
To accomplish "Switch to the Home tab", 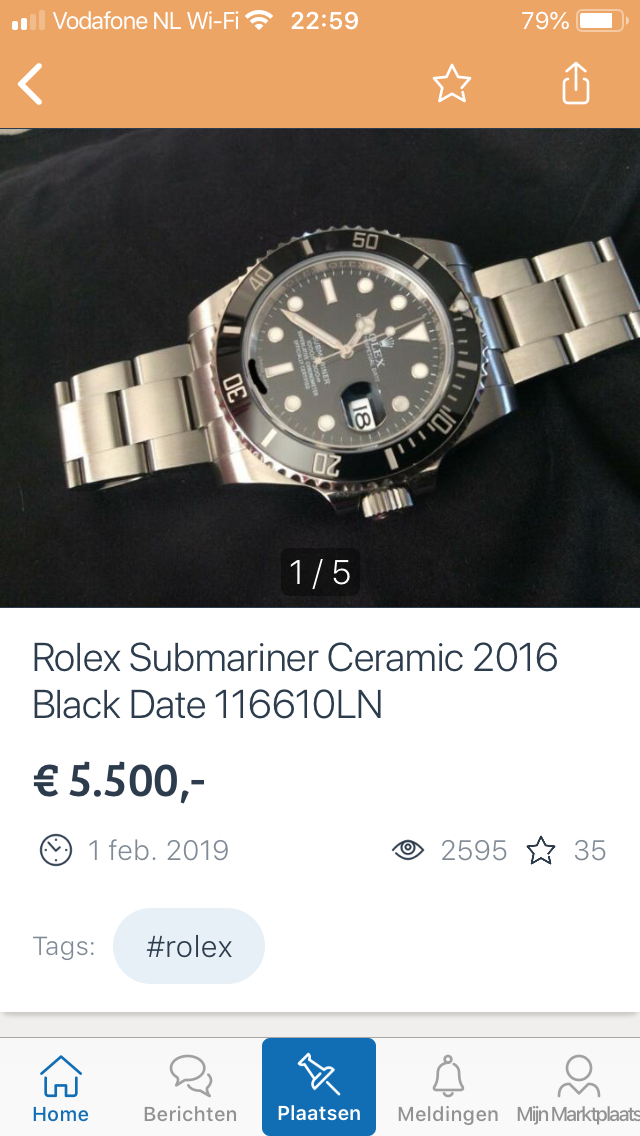I will 60,1089.
